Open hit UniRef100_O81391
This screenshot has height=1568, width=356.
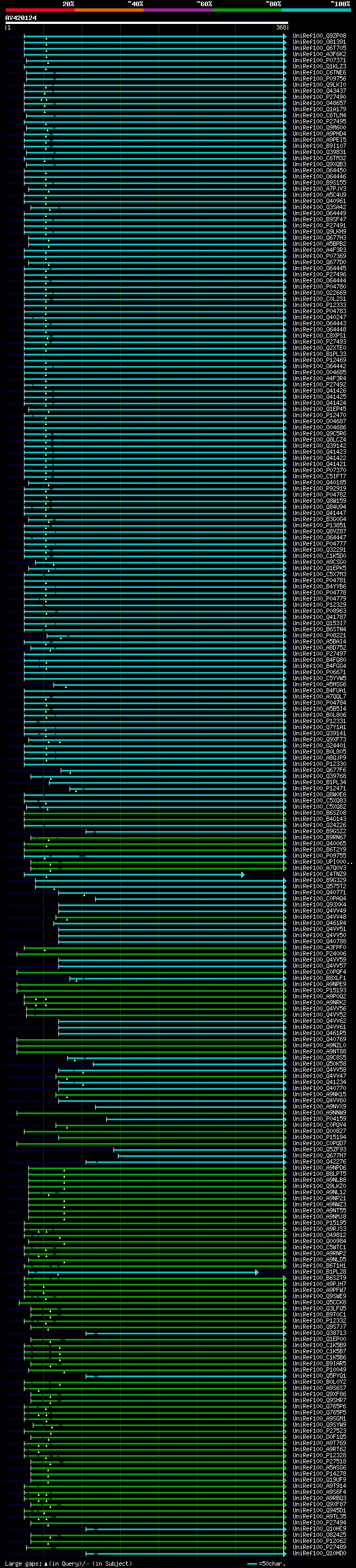tap(319, 42)
